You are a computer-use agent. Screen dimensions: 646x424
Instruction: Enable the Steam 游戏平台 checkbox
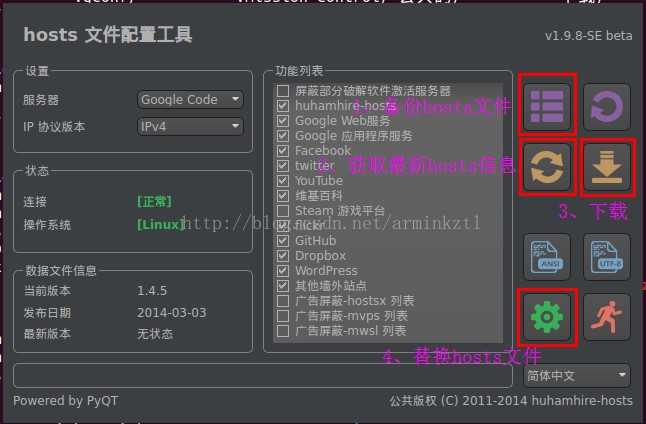283,211
